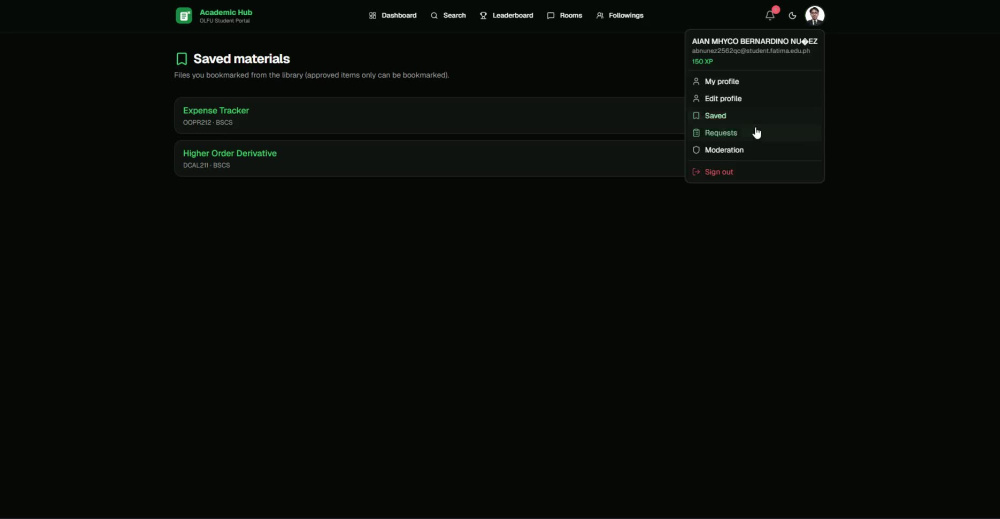Click the student email address text
The image size is (1000, 519).
click(x=751, y=51)
